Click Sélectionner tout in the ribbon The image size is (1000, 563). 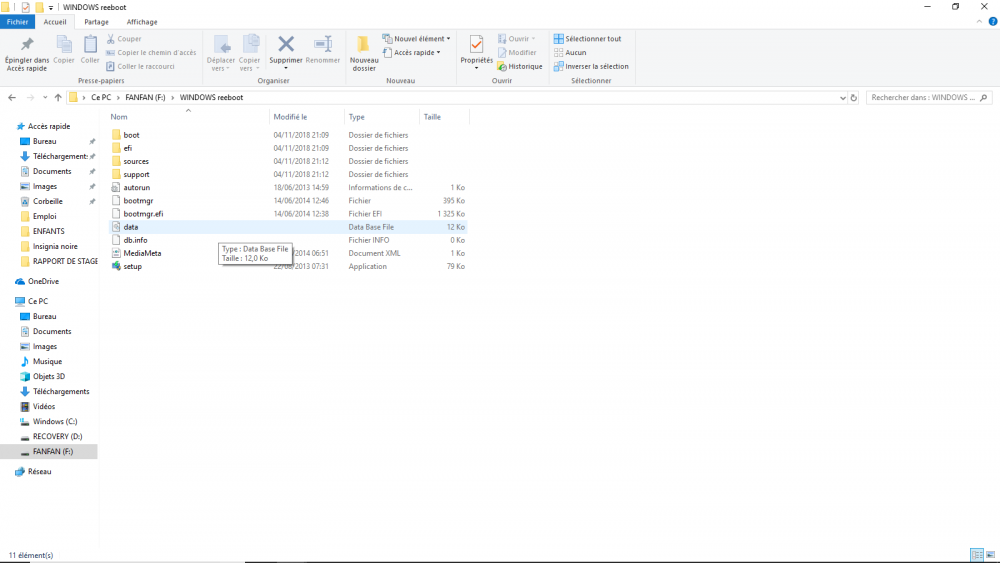pos(587,39)
